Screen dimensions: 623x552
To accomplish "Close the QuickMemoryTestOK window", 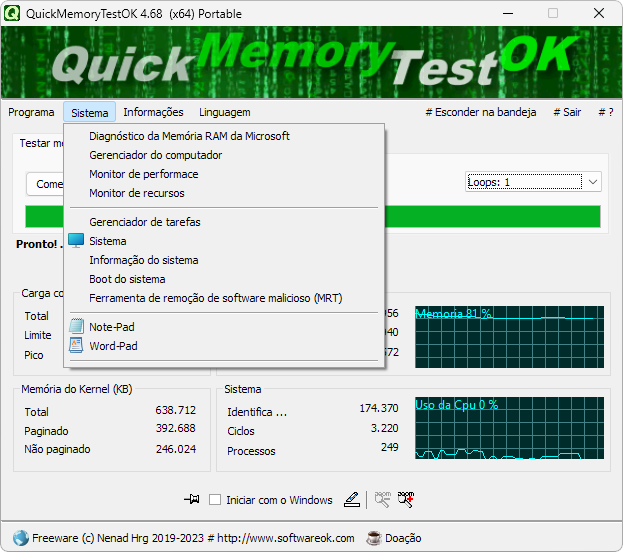I will point(599,13).
